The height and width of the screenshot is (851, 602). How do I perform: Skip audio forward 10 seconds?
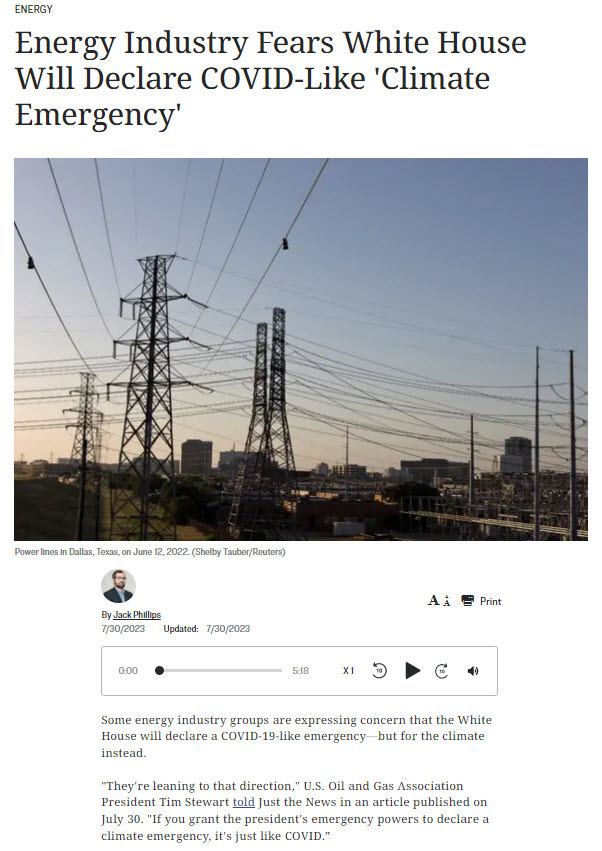[x=442, y=671]
